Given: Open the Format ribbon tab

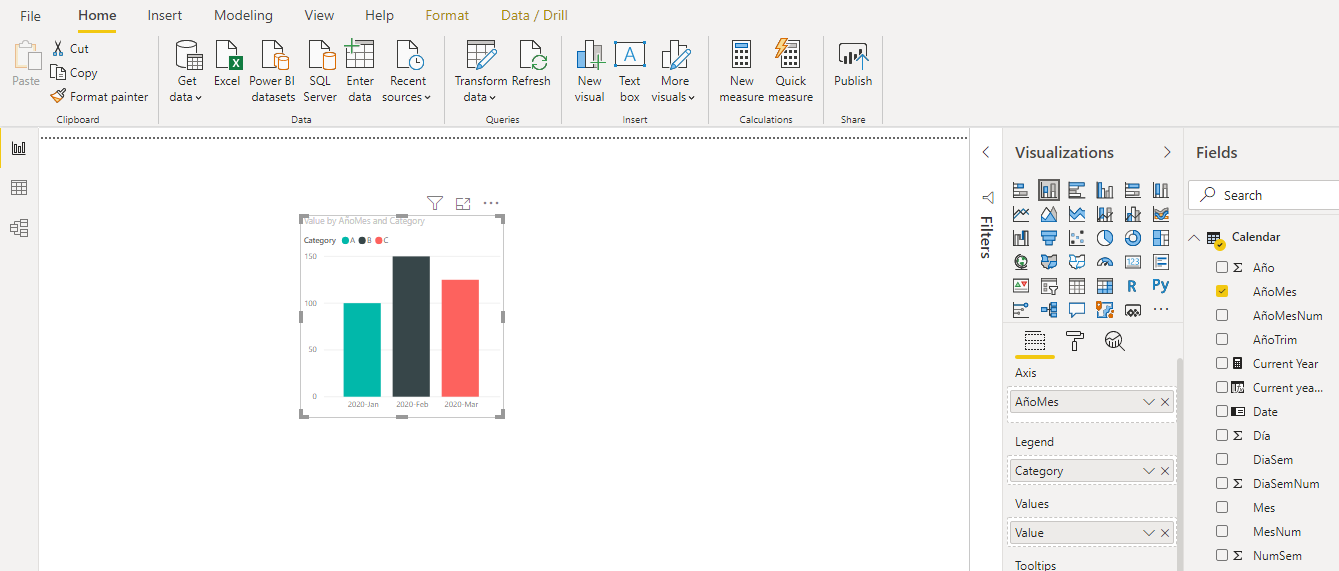Looking at the screenshot, I should pyautogui.click(x=447, y=15).
